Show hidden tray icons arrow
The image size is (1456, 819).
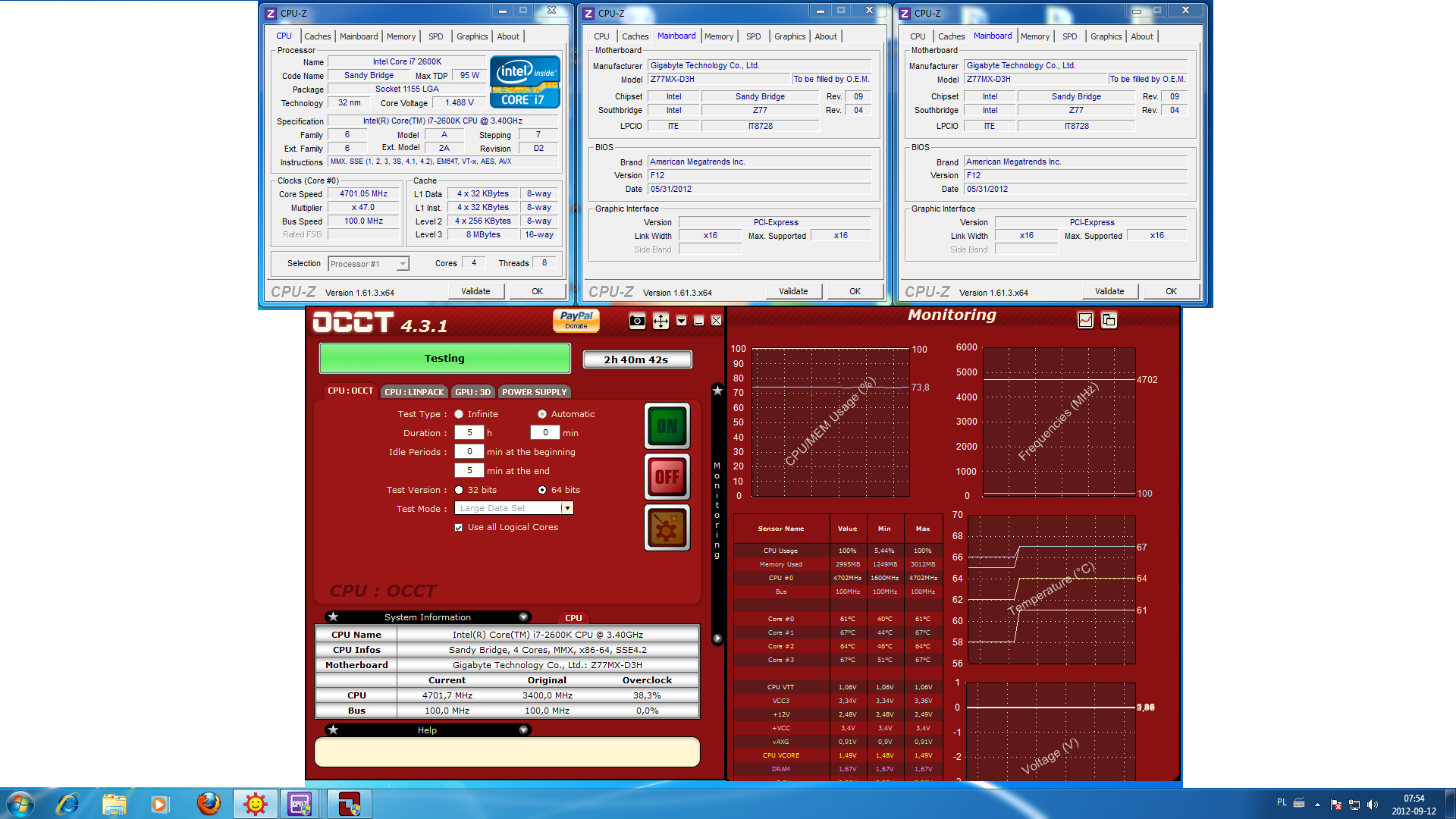(1317, 805)
